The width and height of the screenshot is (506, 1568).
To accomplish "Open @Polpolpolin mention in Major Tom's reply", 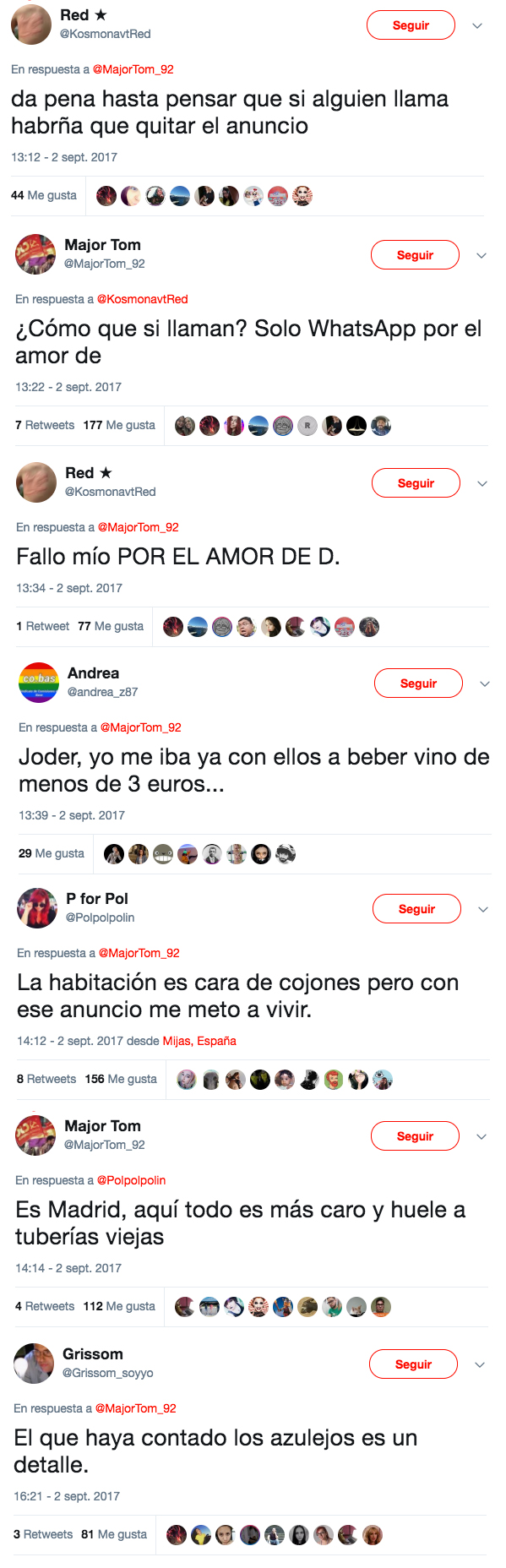I will pyautogui.click(x=131, y=1180).
